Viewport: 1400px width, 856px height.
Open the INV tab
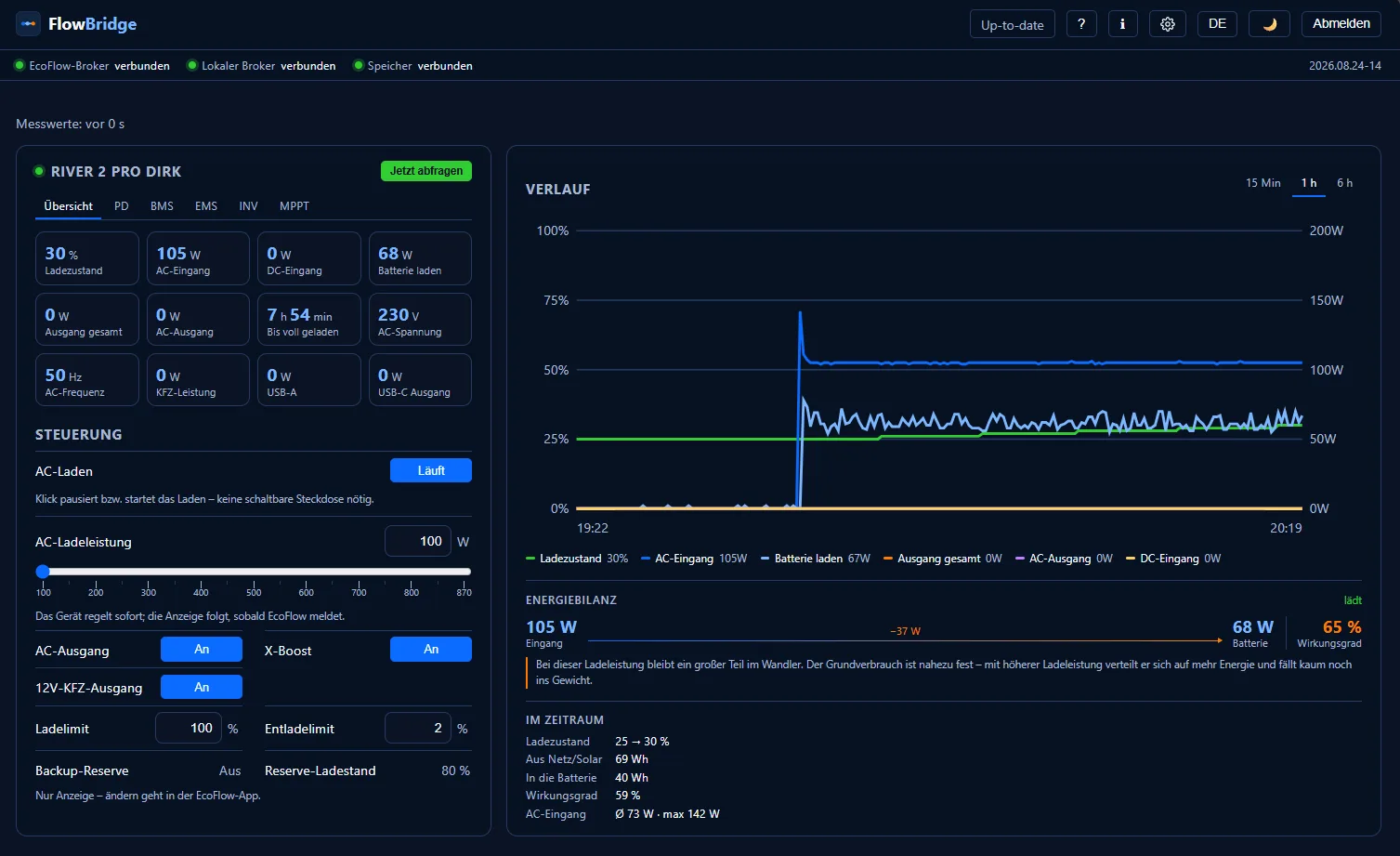(x=248, y=206)
